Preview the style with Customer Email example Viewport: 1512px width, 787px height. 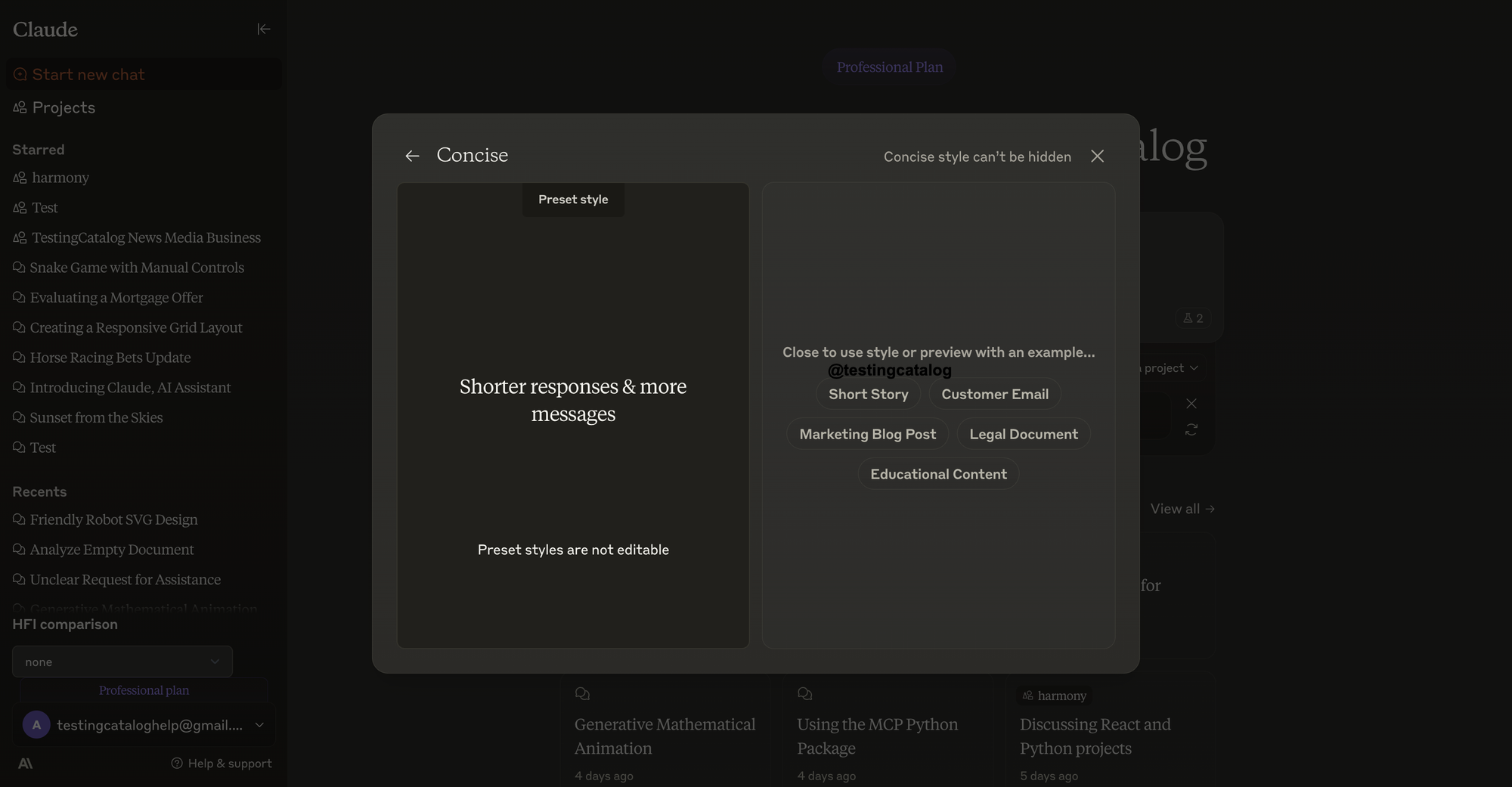point(995,394)
